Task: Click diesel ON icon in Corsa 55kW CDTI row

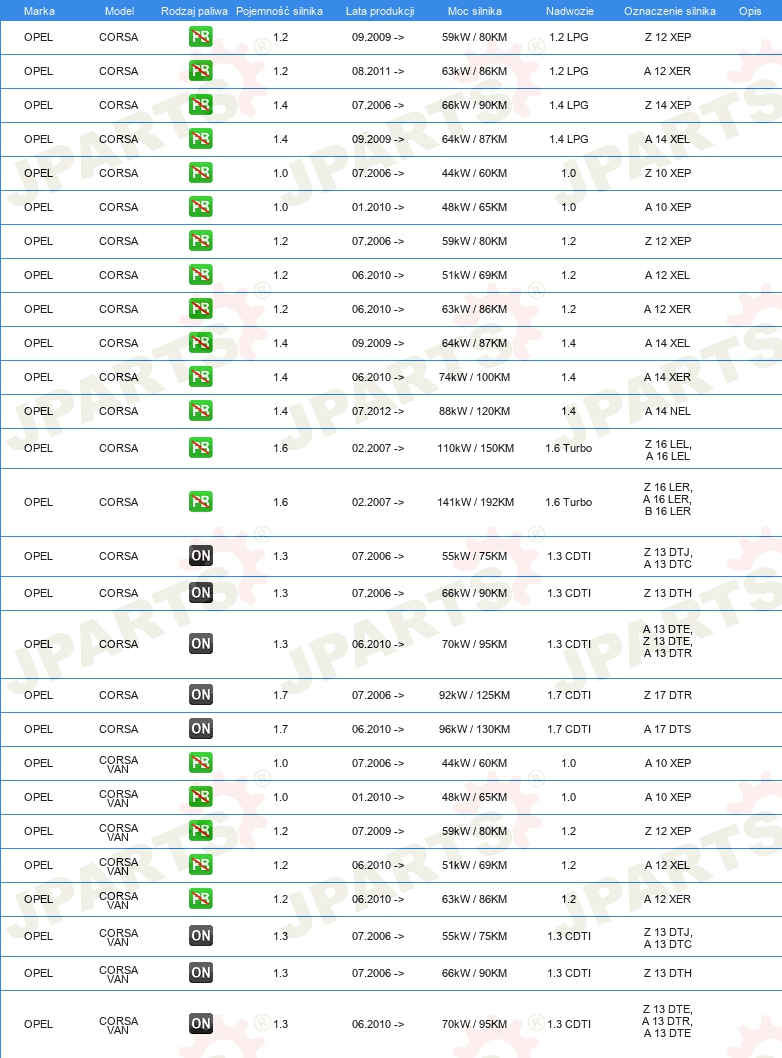Action: (x=200, y=556)
